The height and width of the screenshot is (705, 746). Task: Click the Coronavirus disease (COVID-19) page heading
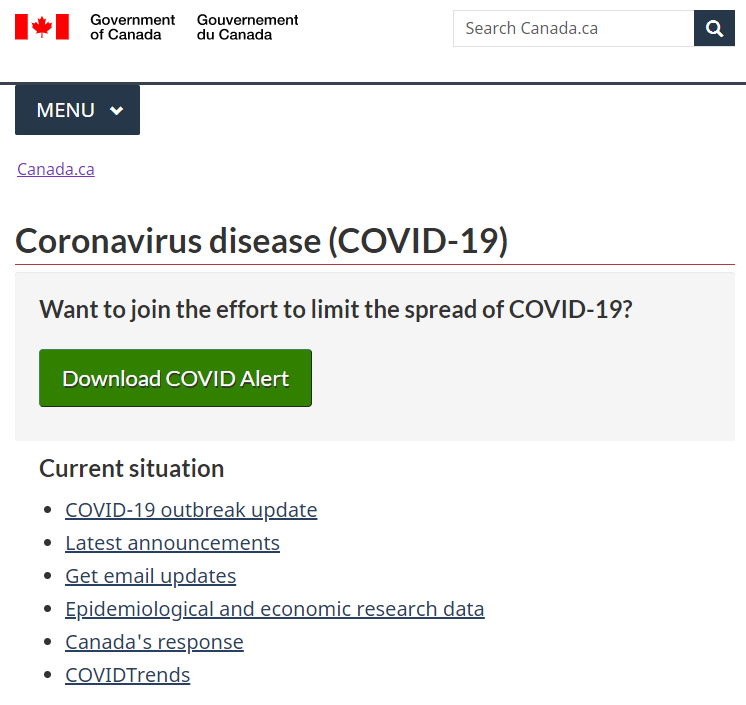[262, 241]
